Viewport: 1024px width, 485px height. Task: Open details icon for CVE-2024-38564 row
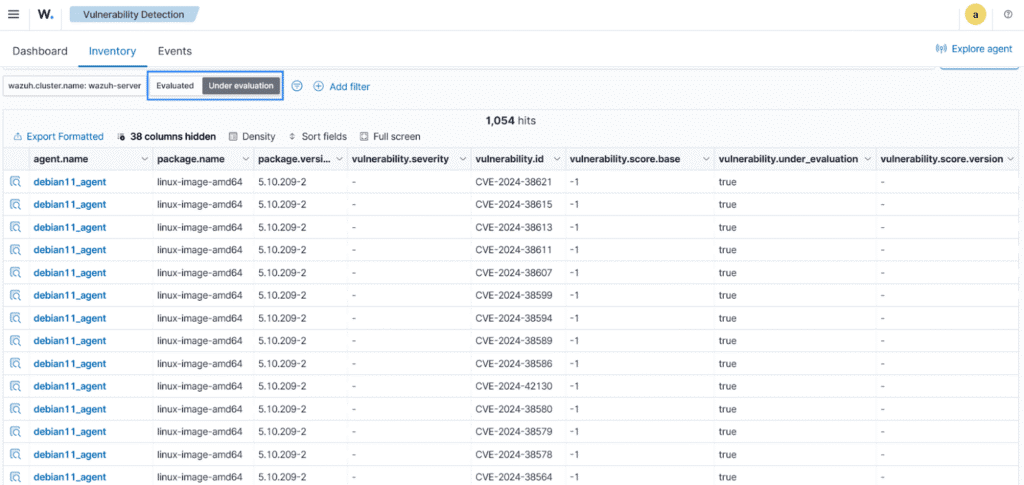tap(16, 477)
